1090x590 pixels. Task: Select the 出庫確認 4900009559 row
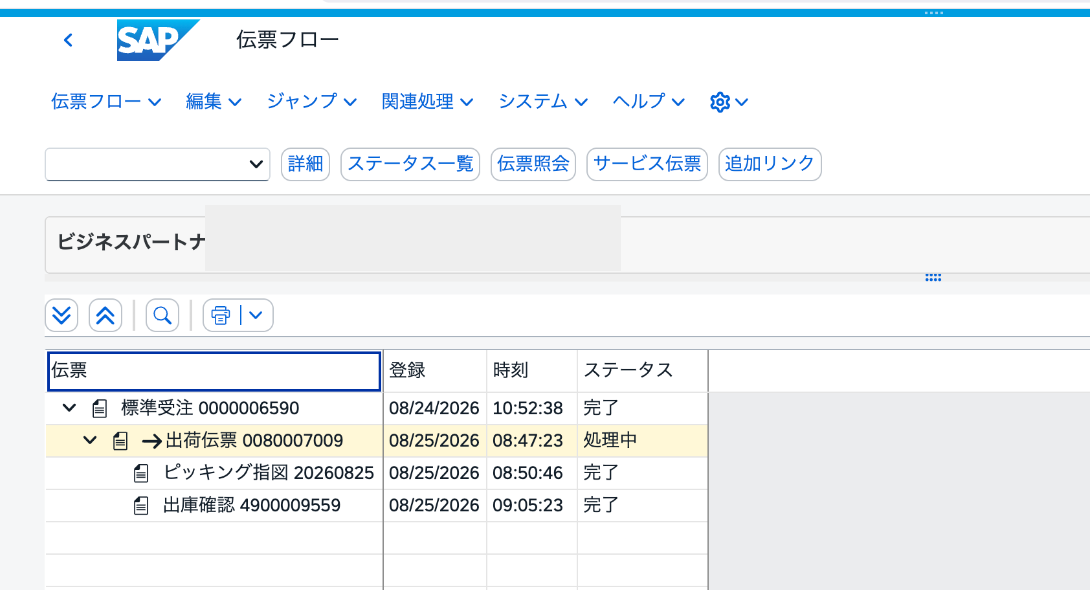pyautogui.click(x=376, y=505)
